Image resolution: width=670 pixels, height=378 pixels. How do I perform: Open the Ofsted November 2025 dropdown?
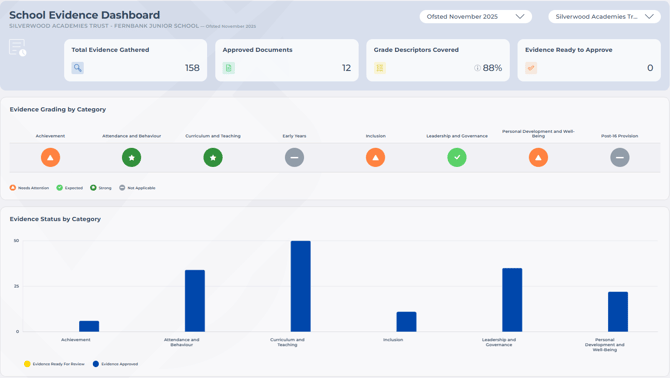pyautogui.click(x=476, y=17)
